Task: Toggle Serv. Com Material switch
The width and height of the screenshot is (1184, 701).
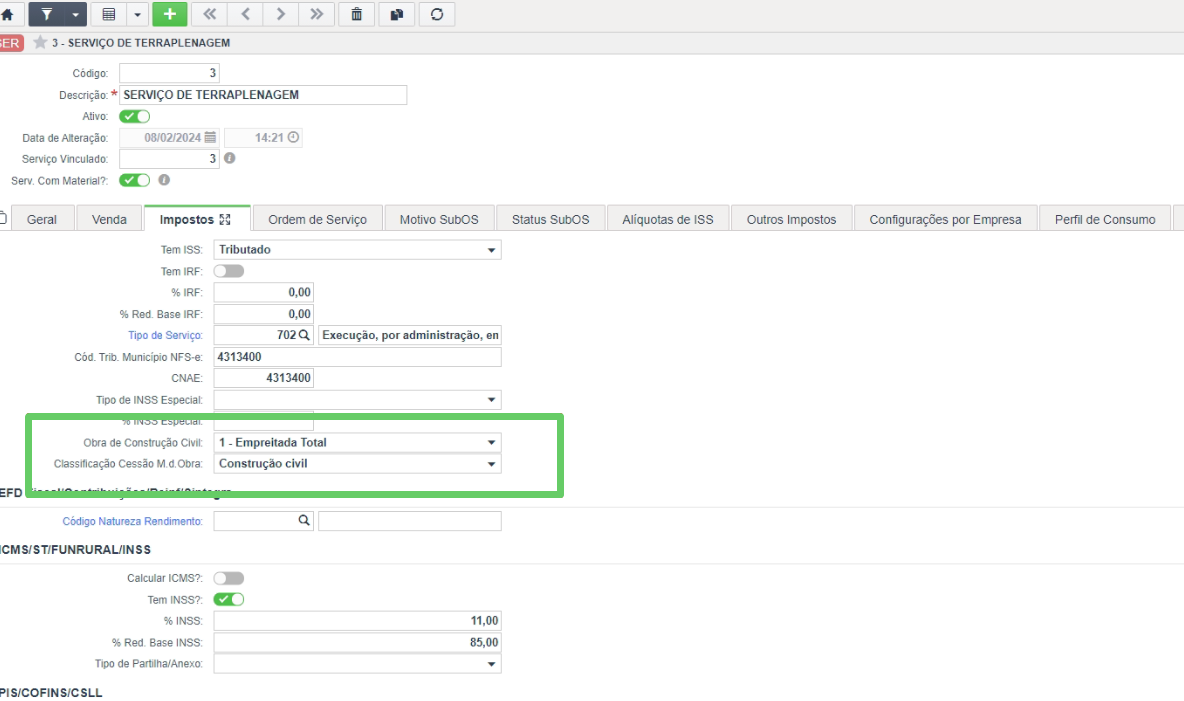Action: coord(134,180)
